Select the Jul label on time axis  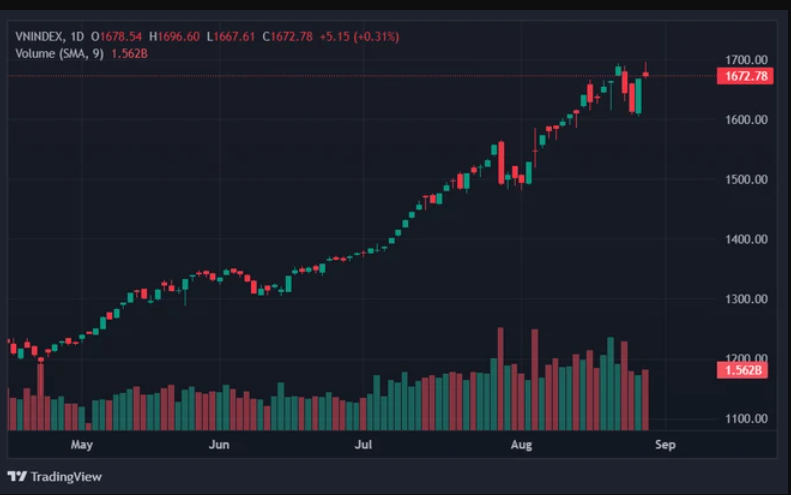pos(363,445)
